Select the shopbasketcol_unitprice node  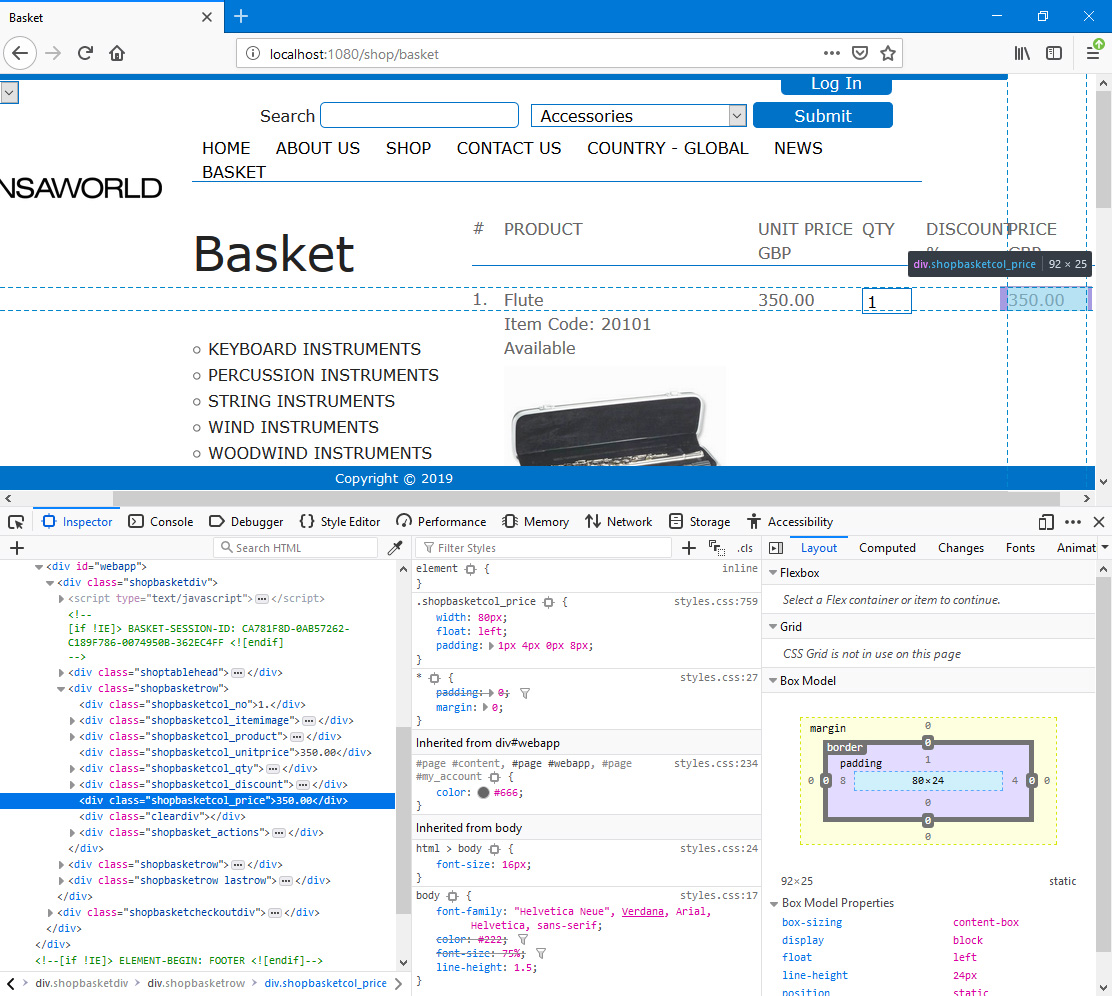click(225, 753)
